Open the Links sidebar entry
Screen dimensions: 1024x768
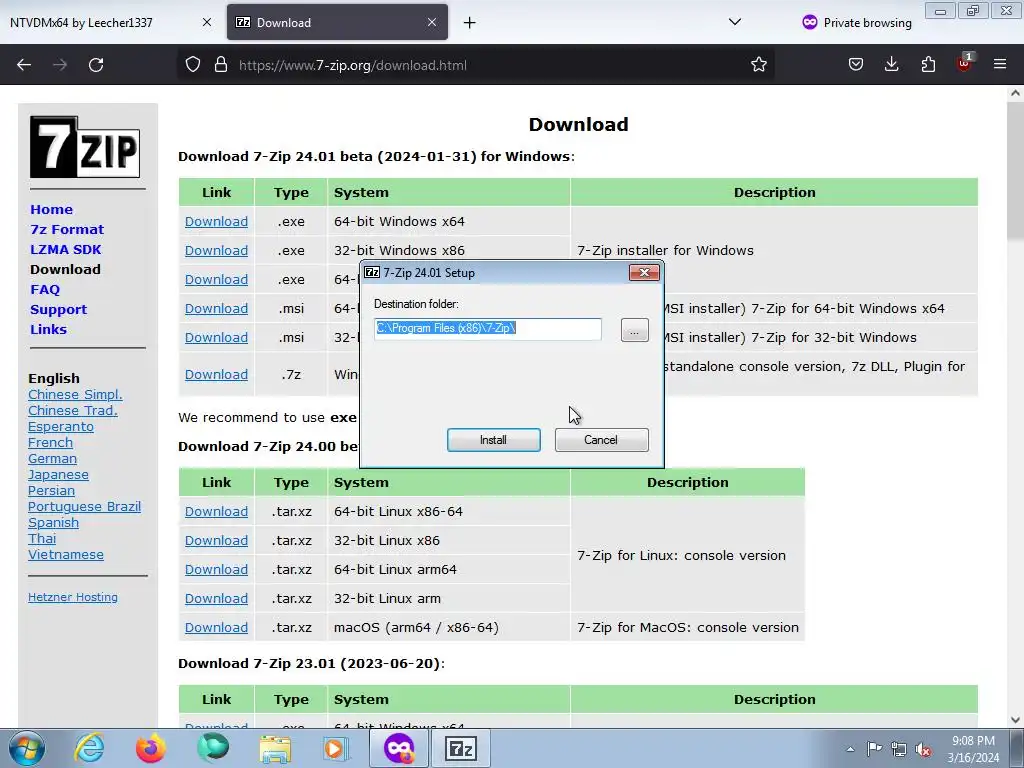(x=48, y=330)
